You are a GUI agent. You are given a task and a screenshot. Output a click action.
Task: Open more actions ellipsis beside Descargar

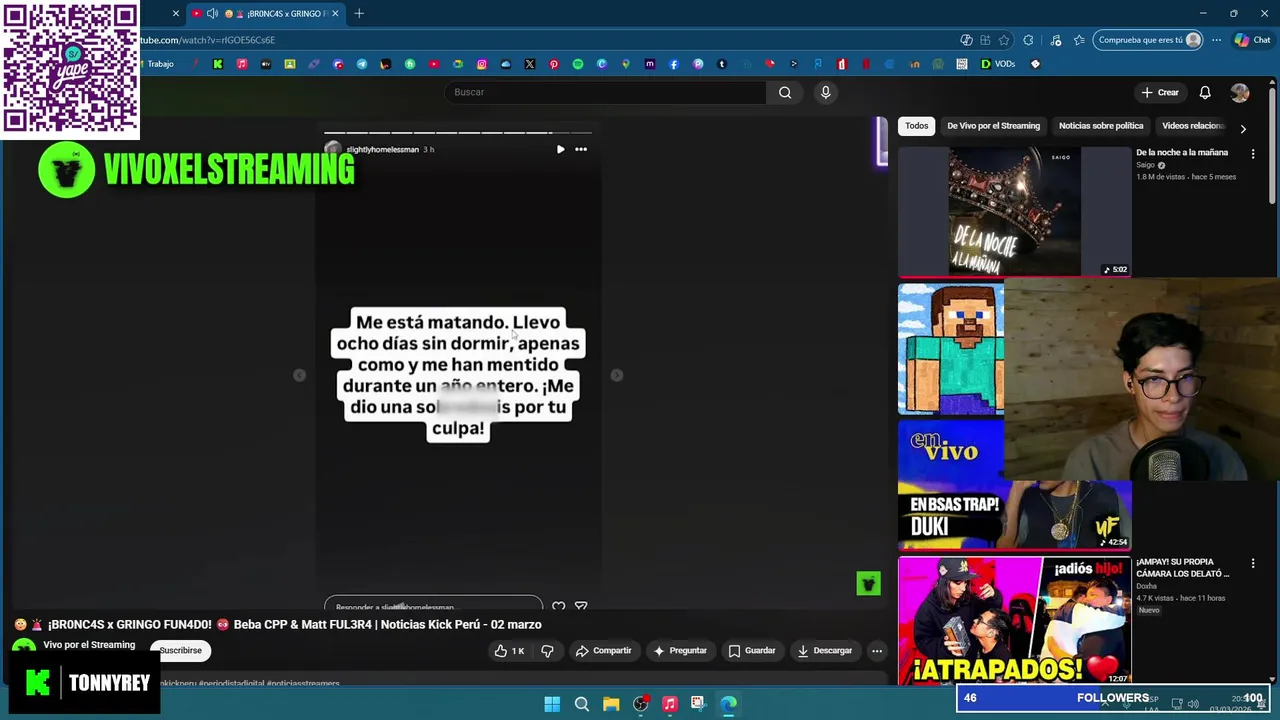point(877,651)
